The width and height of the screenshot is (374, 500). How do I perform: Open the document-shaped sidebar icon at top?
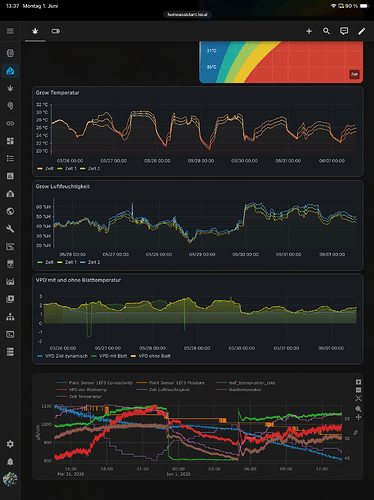[x=10, y=53]
